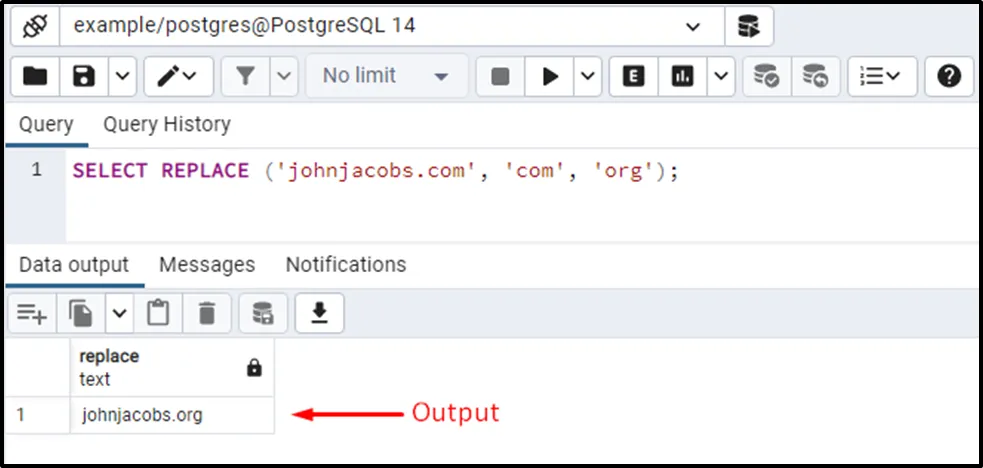The height and width of the screenshot is (468, 983).
Task: Switch to the Notifications tab
Action: point(346,265)
